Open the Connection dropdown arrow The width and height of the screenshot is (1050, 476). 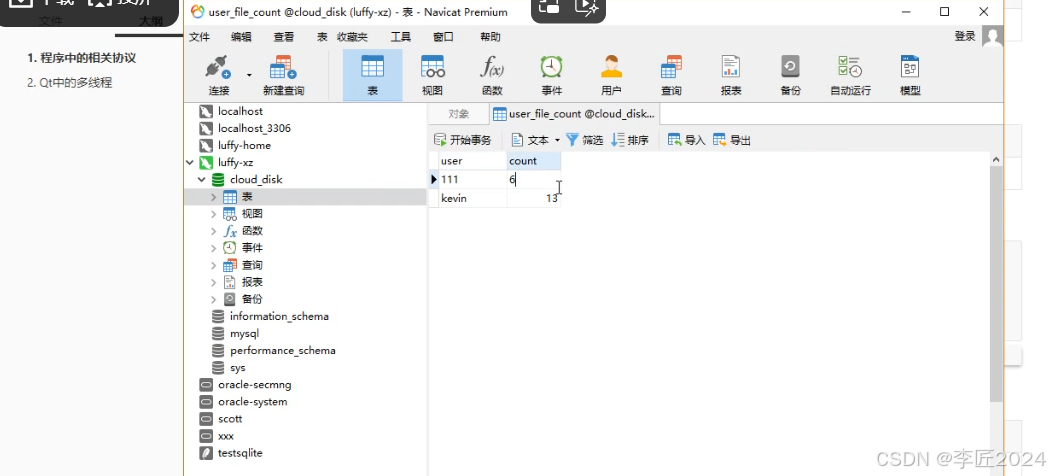pos(249,75)
